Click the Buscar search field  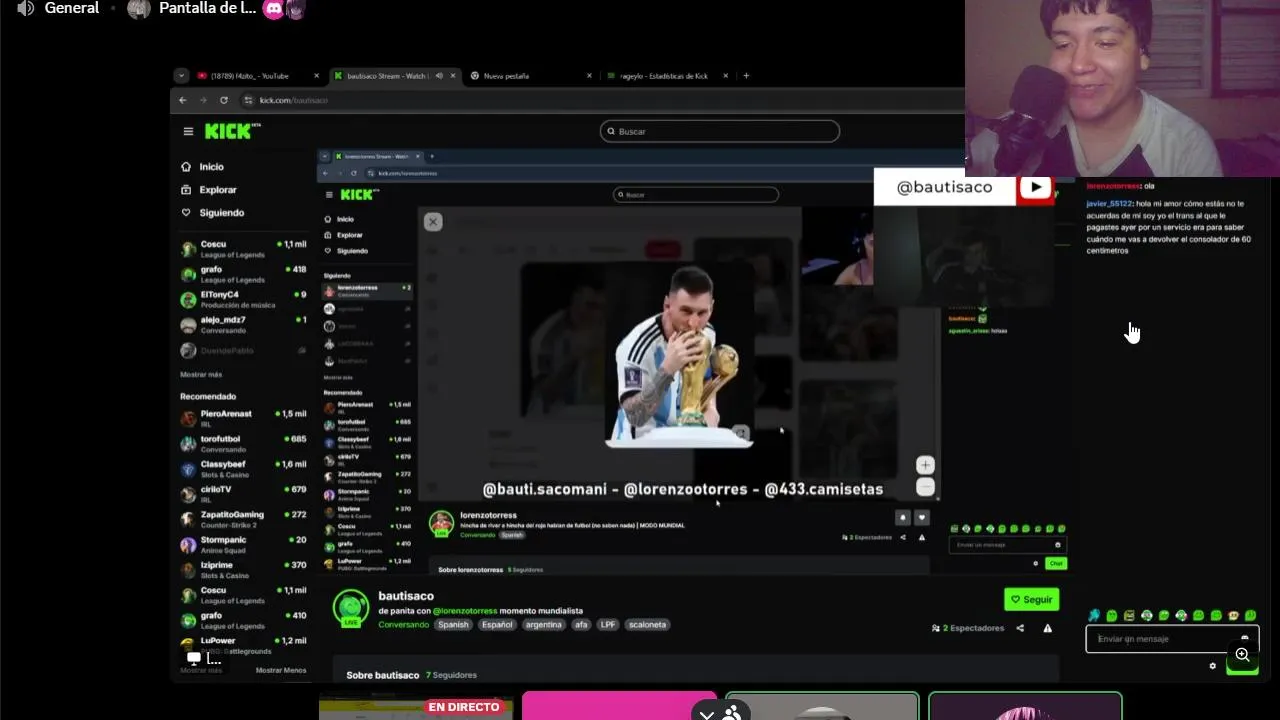[720, 131]
